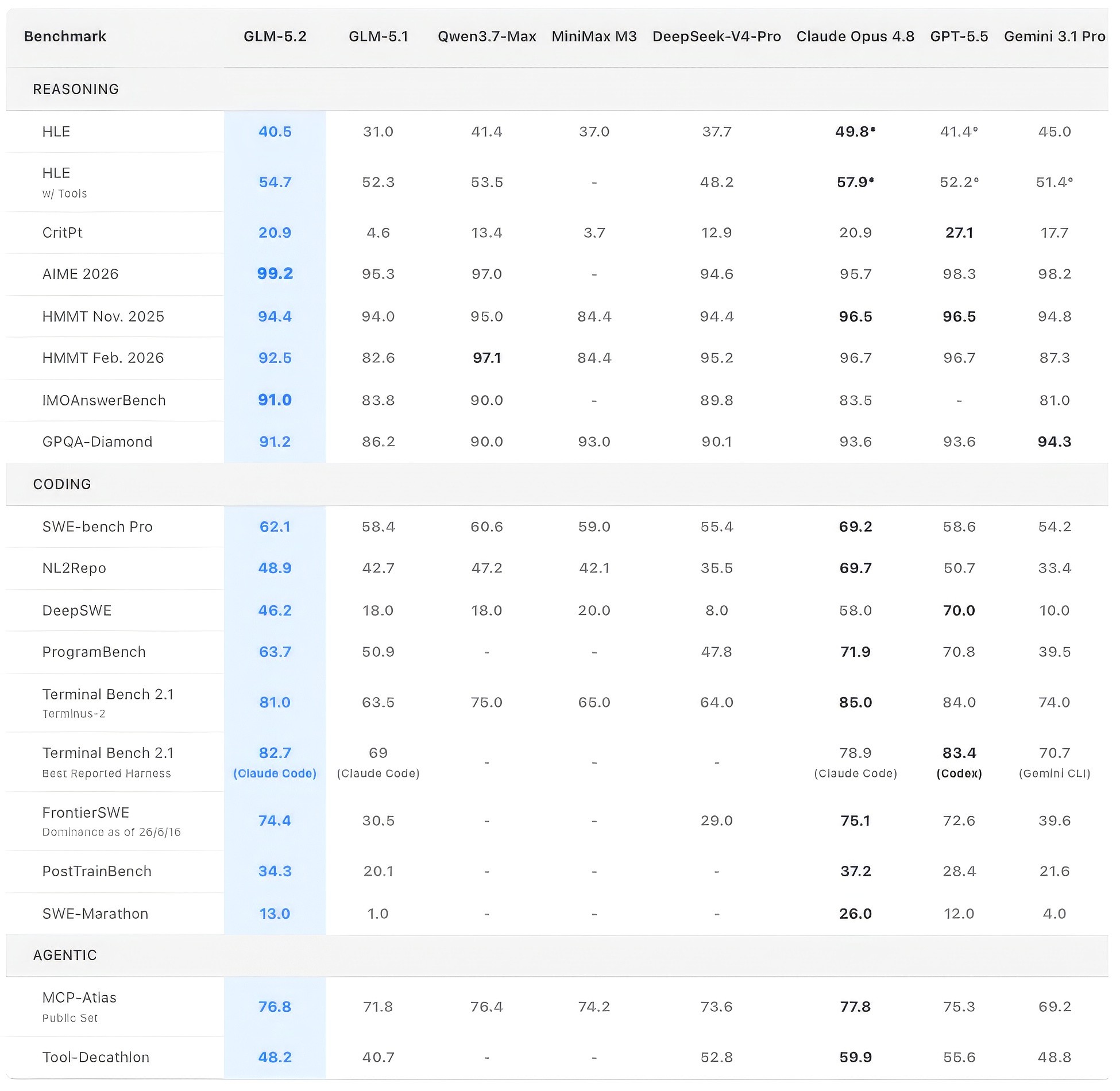Screen dimensions: 1120x1091
Task: Click Qwen3.7-Max's MCP-Atlas score "76.4"
Action: 487,1007
